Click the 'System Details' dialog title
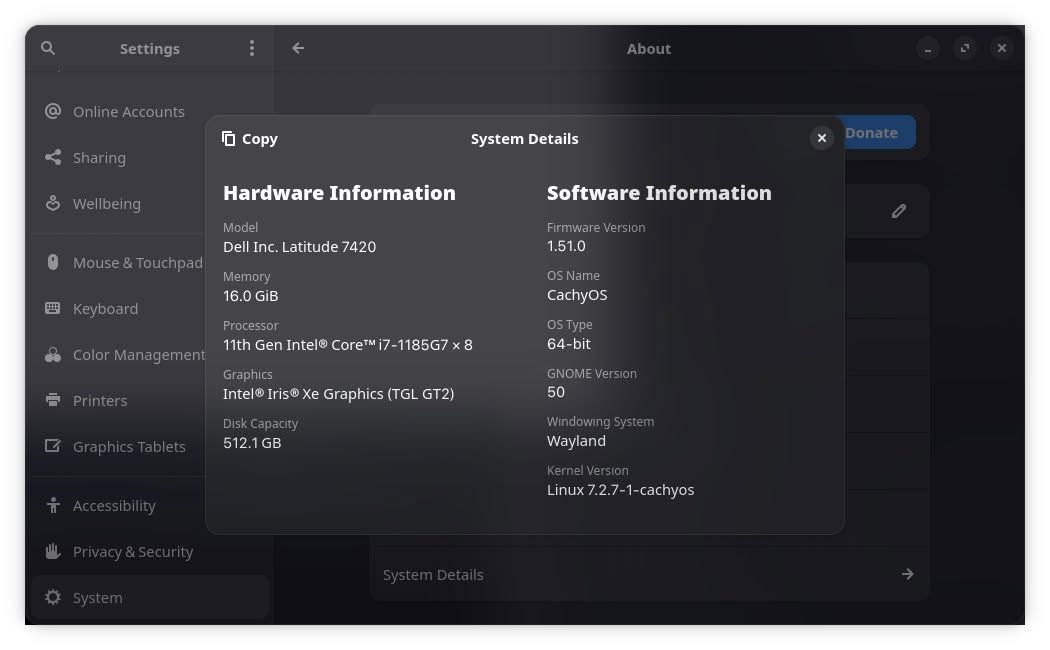The height and width of the screenshot is (650, 1050). coord(524,139)
